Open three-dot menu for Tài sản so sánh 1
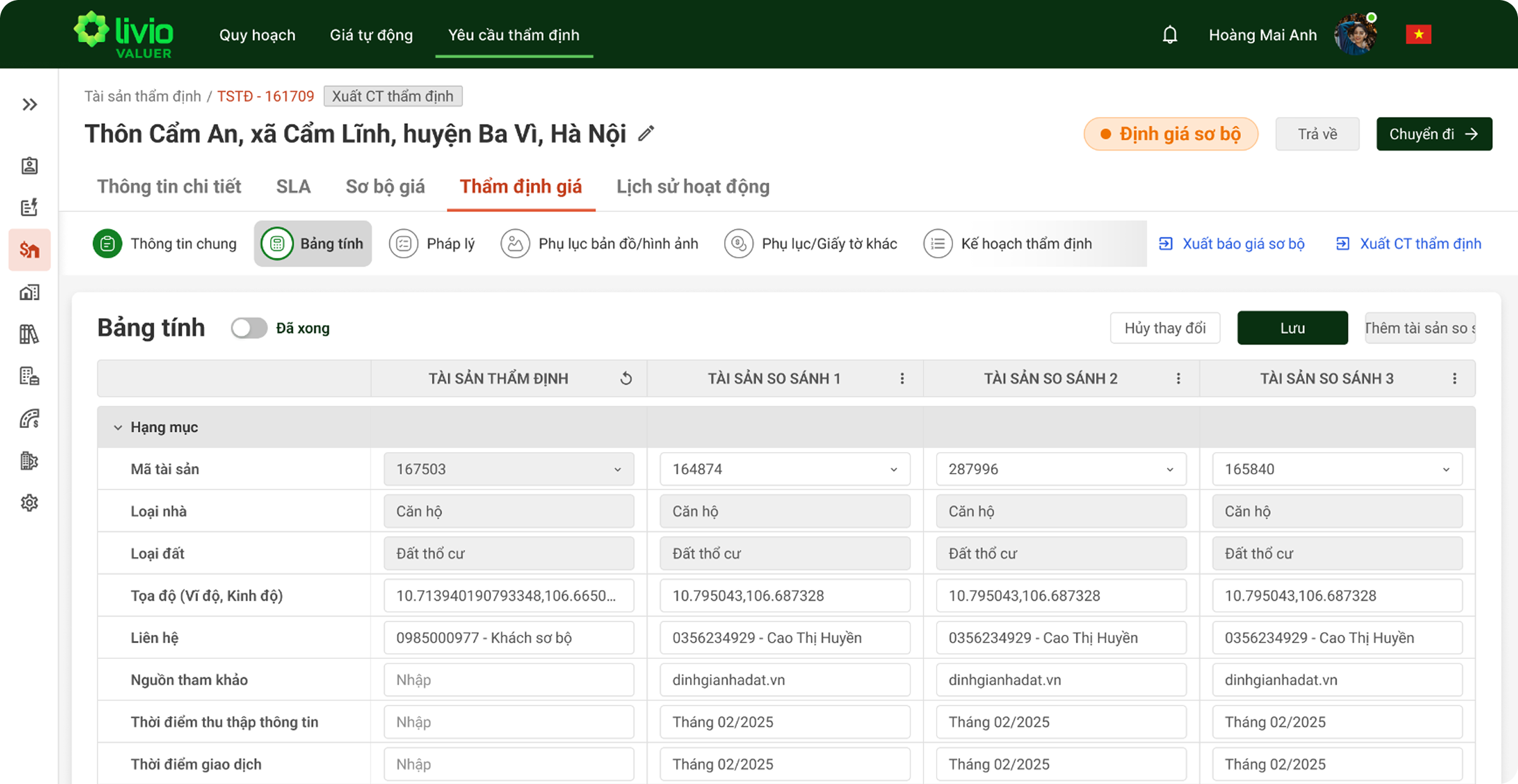Viewport: 1518px width, 784px height. click(x=902, y=378)
